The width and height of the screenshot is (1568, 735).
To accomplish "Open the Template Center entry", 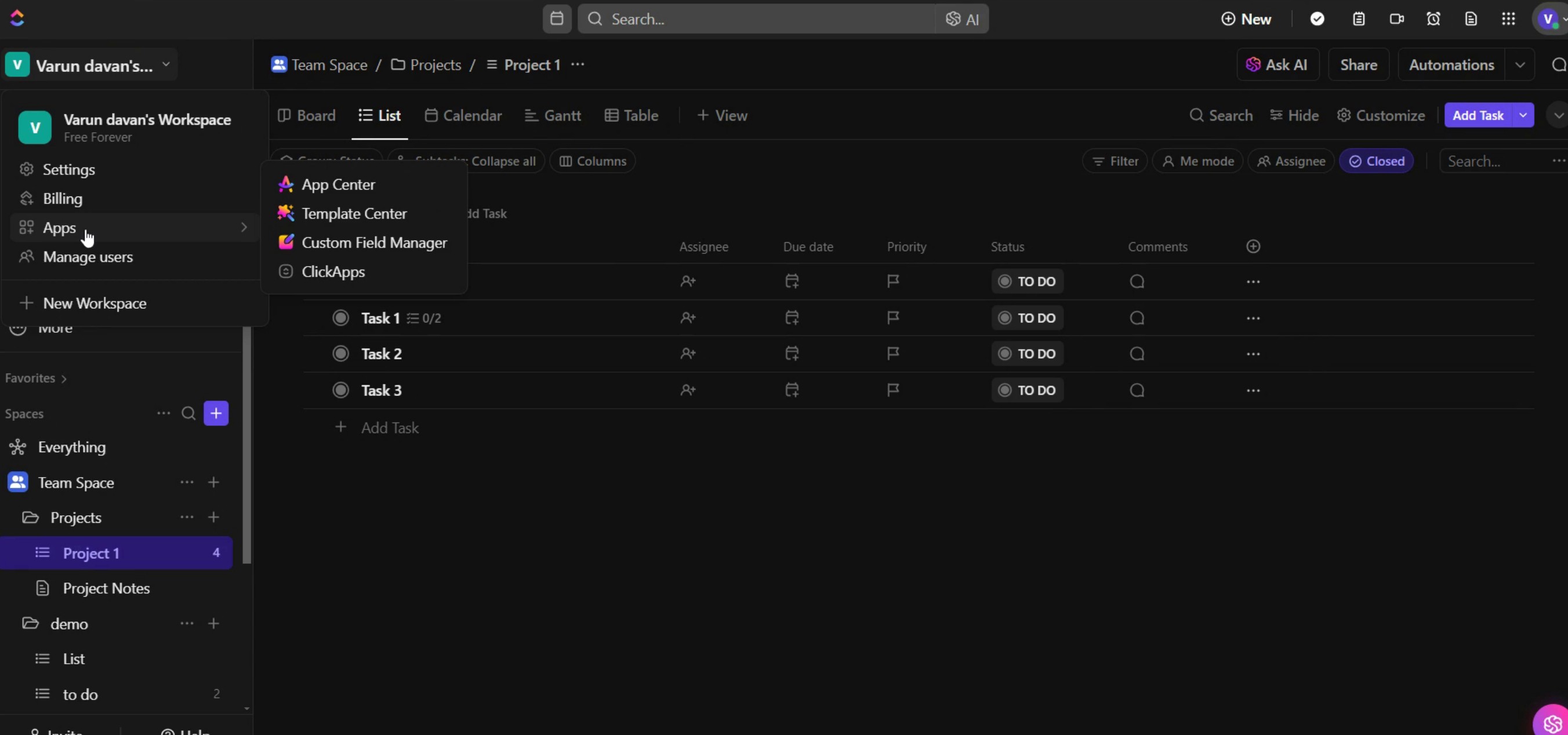I will [x=354, y=213].
